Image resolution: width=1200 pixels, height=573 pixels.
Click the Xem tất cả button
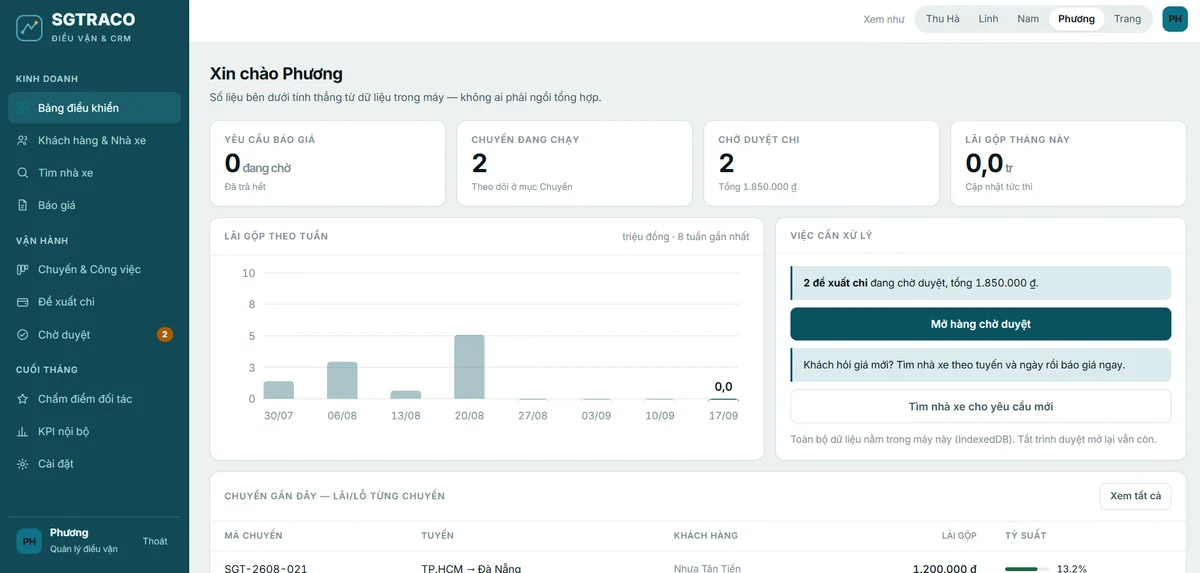1135,496
